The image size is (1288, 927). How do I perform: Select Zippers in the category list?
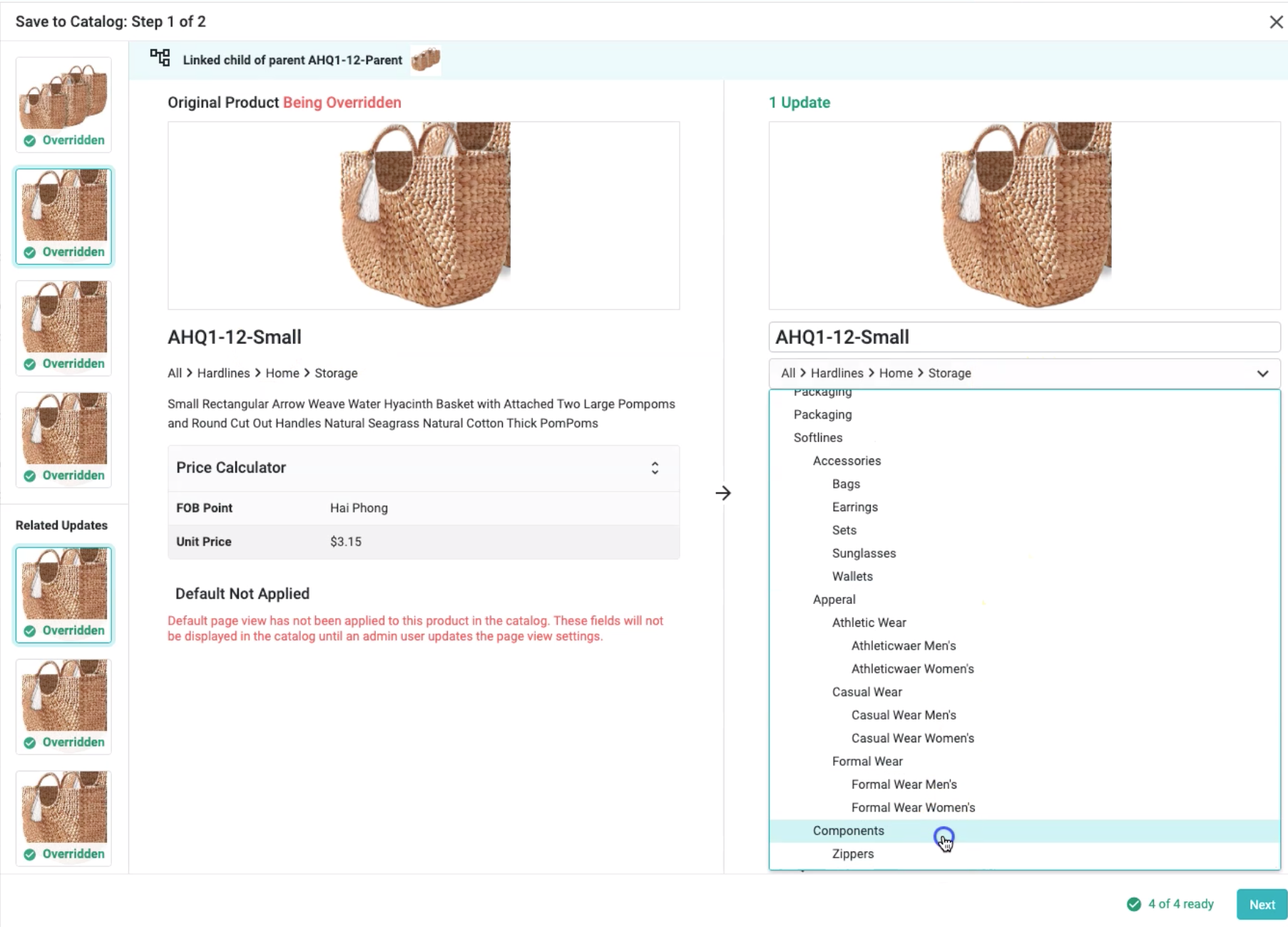[x=852, y=854]
